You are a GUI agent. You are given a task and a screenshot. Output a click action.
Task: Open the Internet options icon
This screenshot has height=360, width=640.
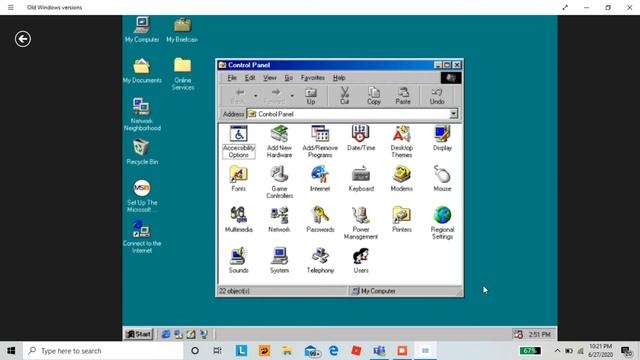[320, 179]
